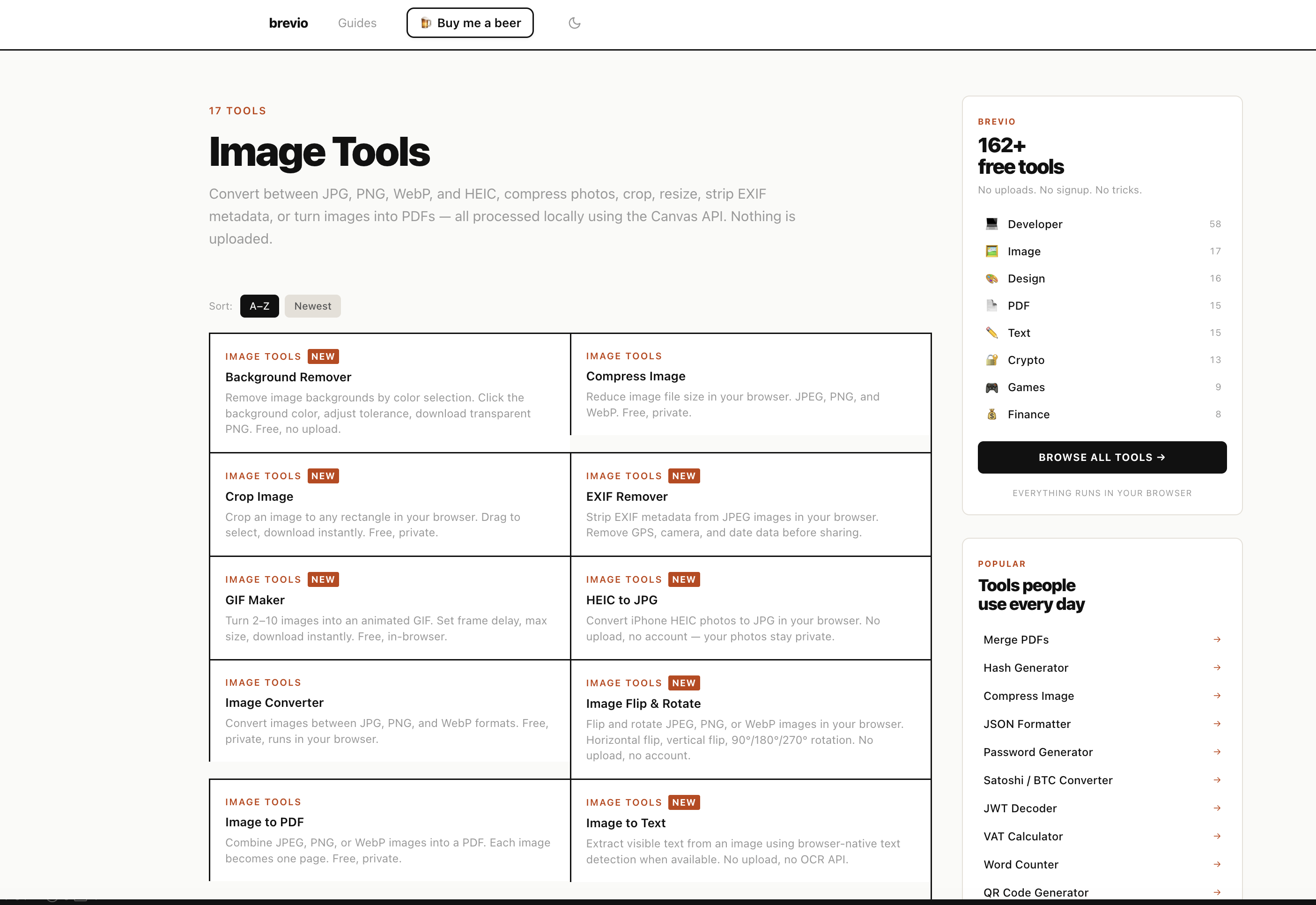Click the arrow next to Compress Image in Popular

pyautogui.click(x=1216, y=696)
